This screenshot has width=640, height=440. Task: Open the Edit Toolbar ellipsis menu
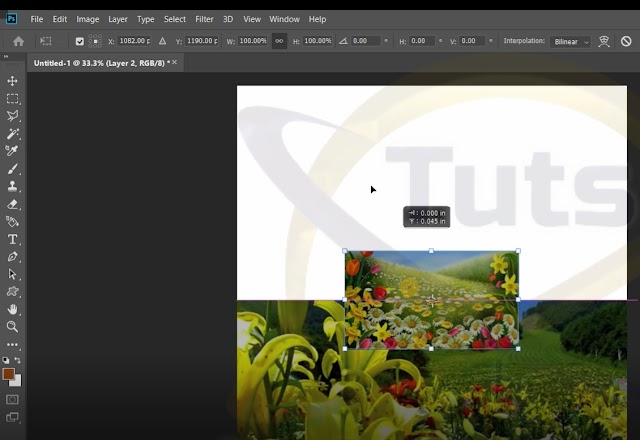(12, 344)
